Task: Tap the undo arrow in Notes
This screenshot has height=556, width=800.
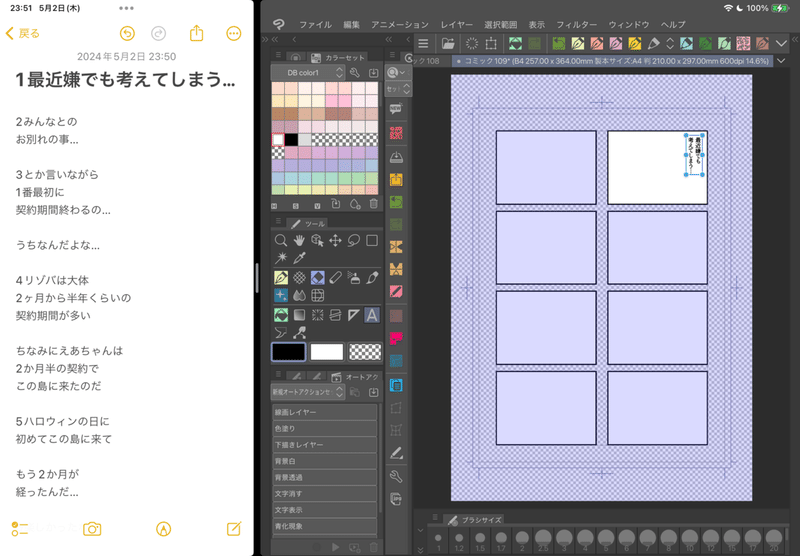Action: tap(127, 34)
